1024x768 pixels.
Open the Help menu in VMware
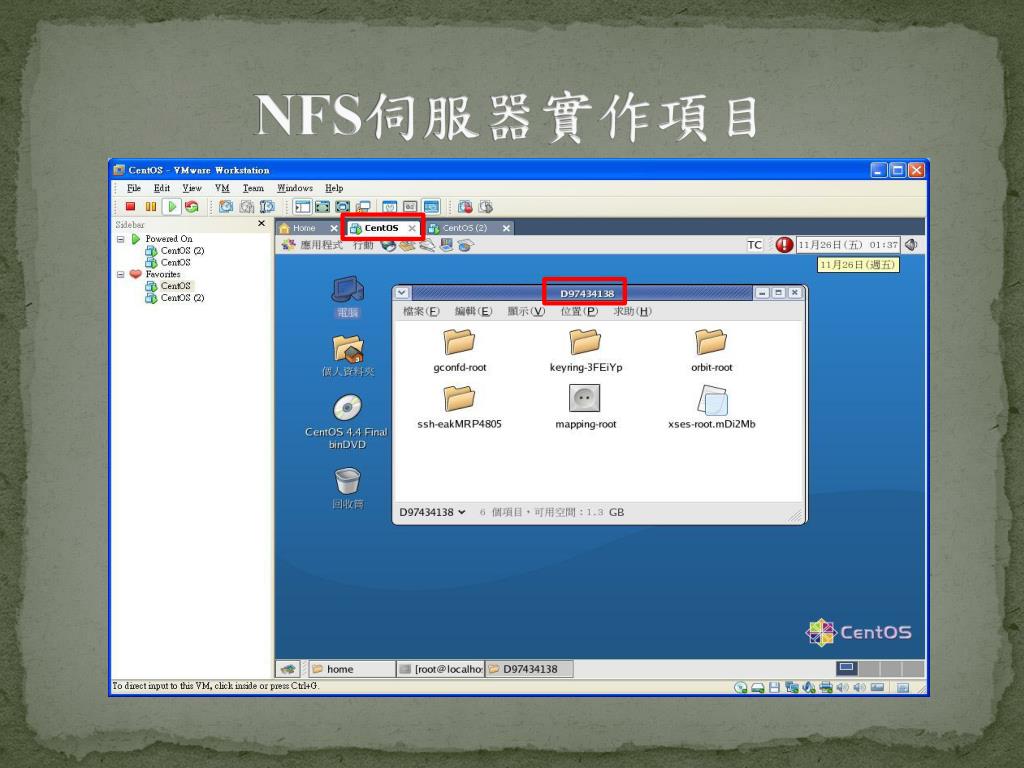coord(334,188)
